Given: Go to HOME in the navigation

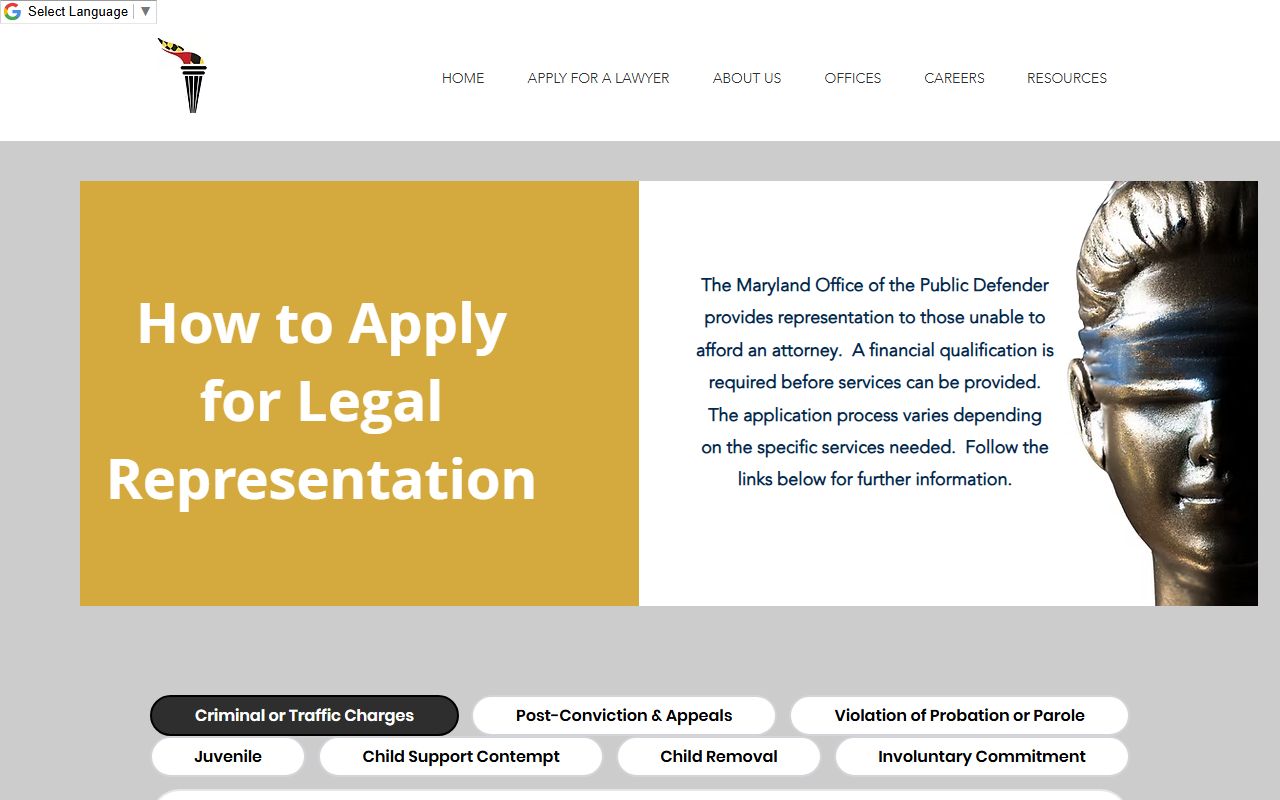Looking at the screenshot, I should (463, 78).
